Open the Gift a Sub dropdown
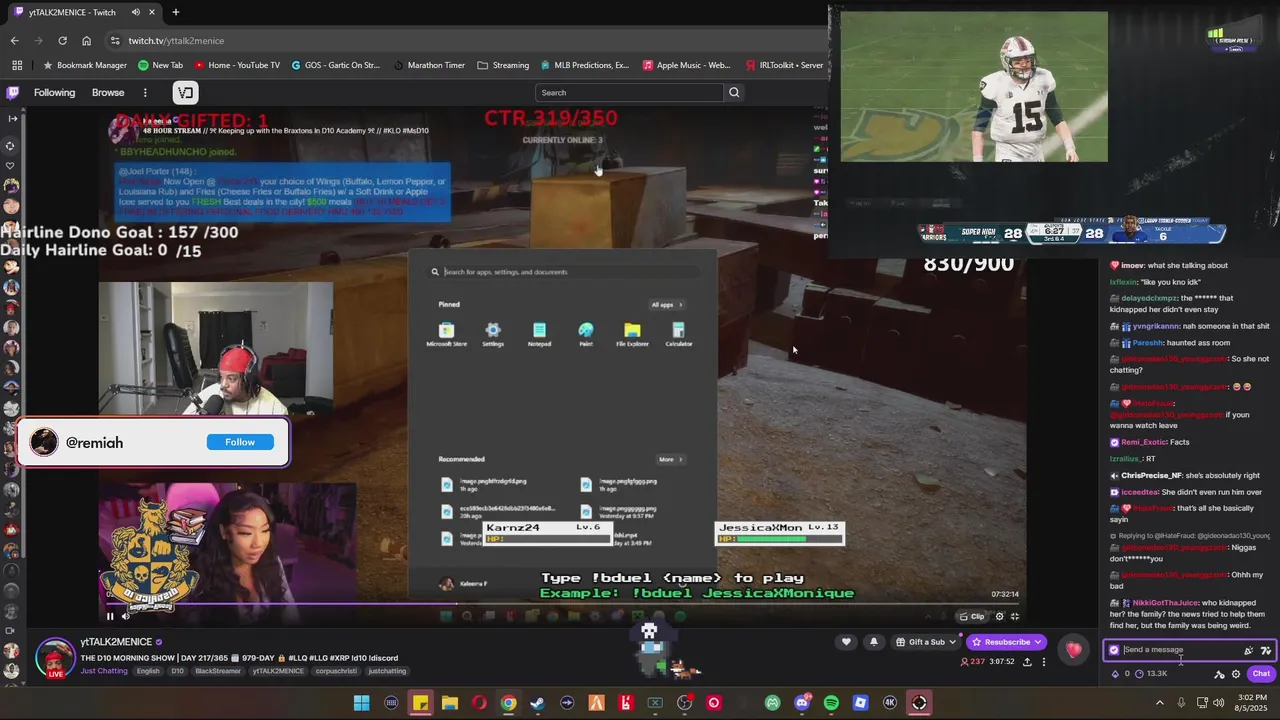Viewport: 1280px width, 720px height. 924,642
